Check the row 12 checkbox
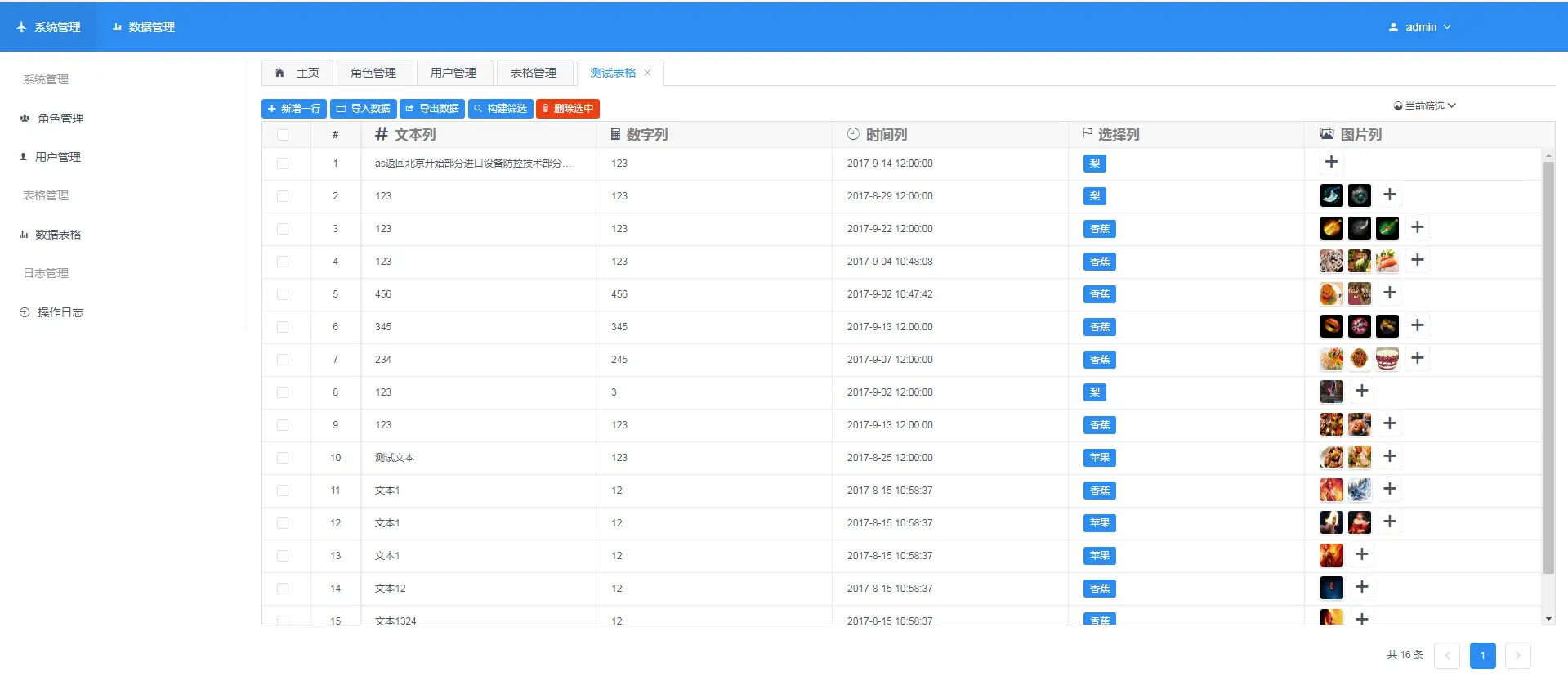Image resolution: width=1568 pixels, height=690 pixels. (283, 523)
